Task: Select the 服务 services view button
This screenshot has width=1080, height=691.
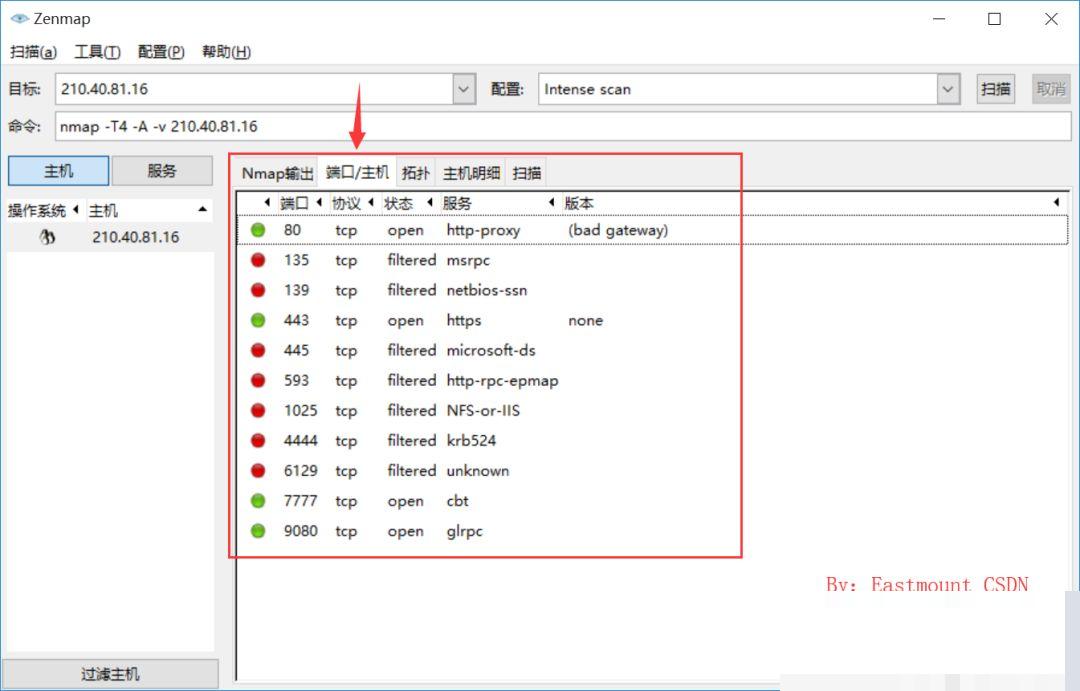Action: pyautogui.click(x=162, y=171)
